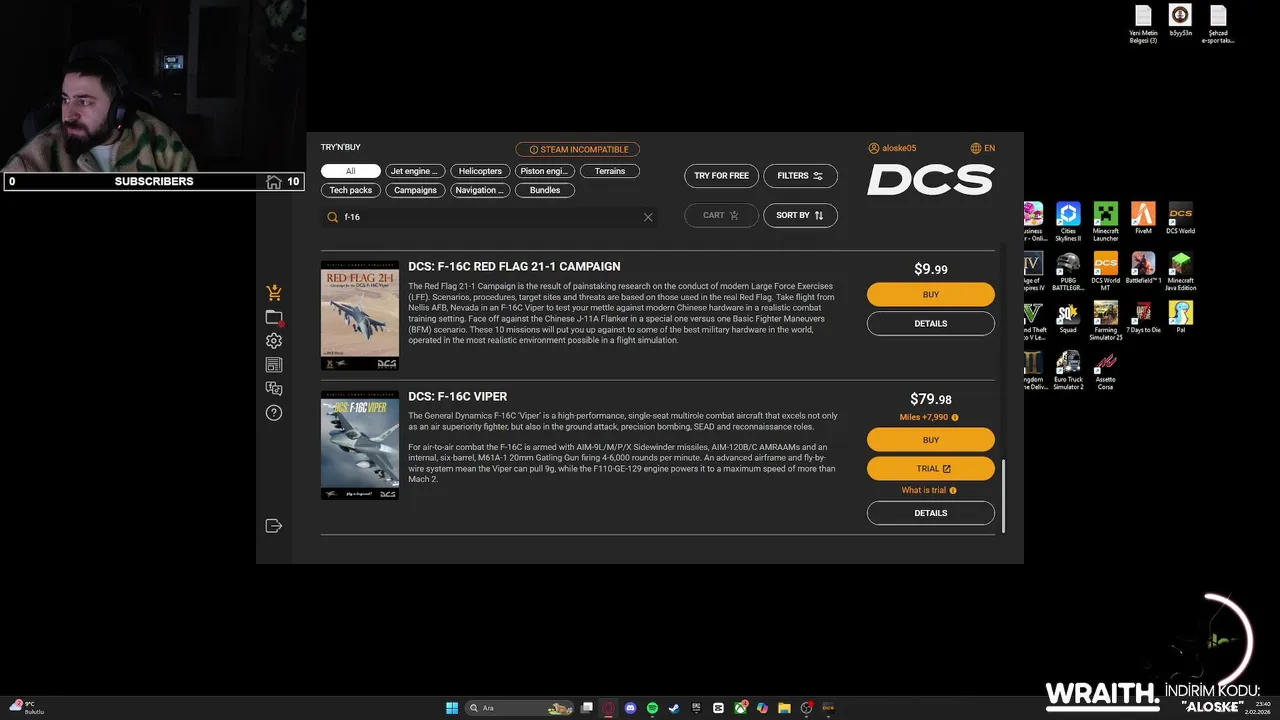Viewport: 1280px width, 720px height.
Task: Select the Bundles category filter
Action: click(545, 190)
